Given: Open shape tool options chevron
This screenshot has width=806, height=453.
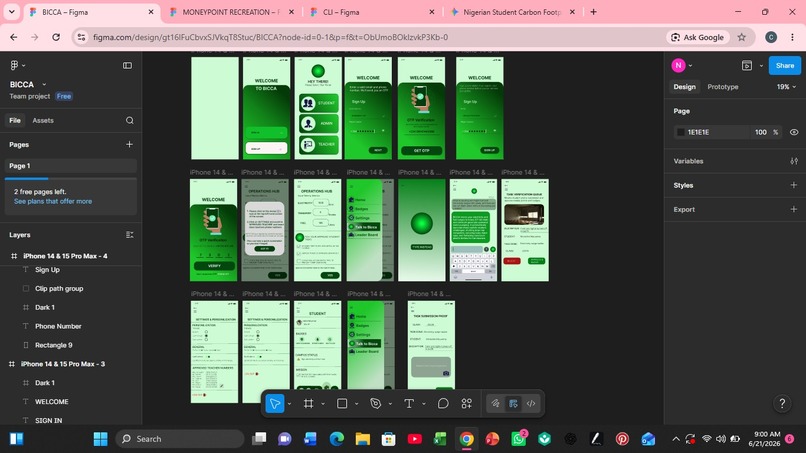Looking at the screenshot, I should [356, 404].
